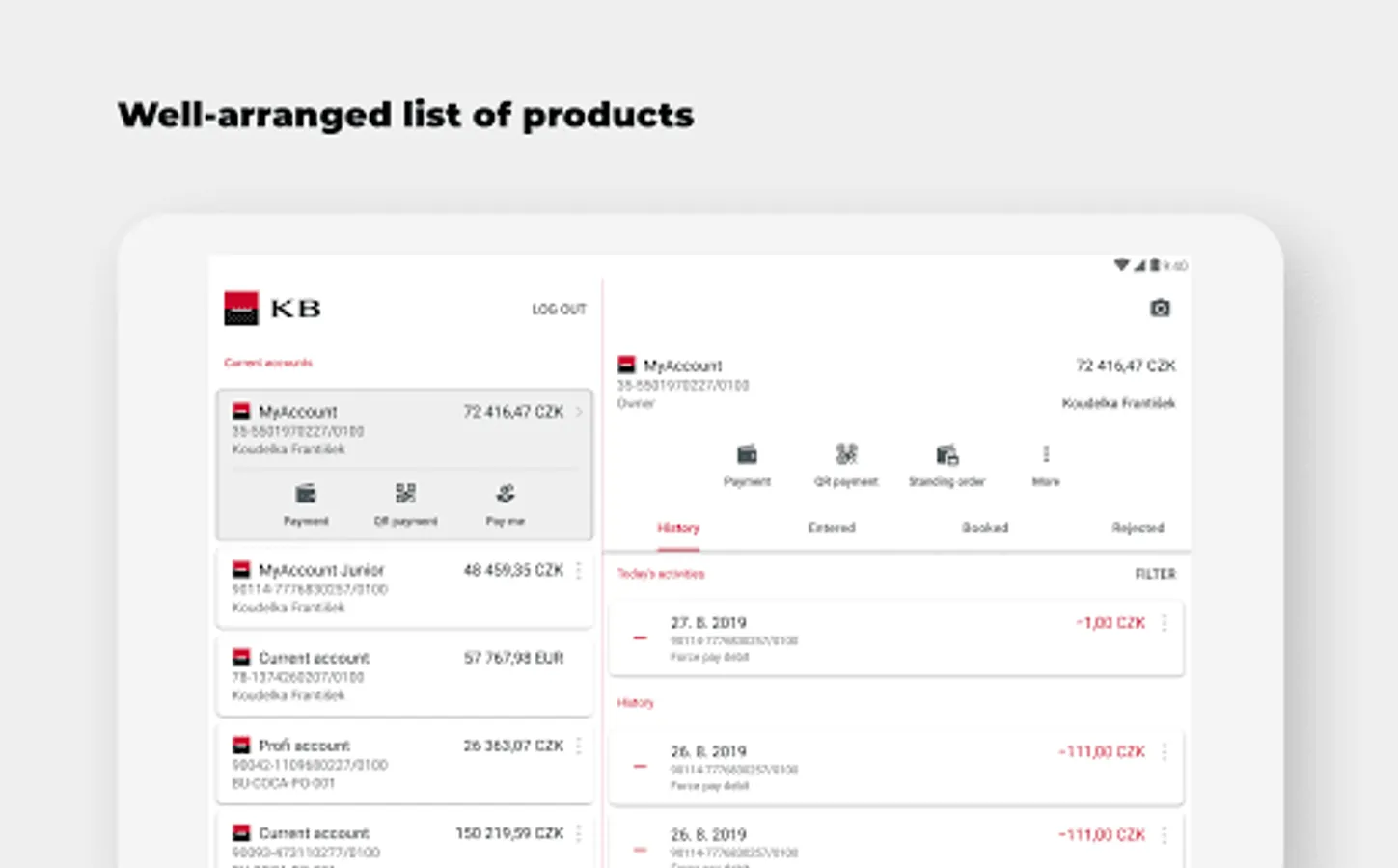Tap the Payment icon in the MyAccount card
This screenshot has width=1398, height=868.
click(306, 495)
